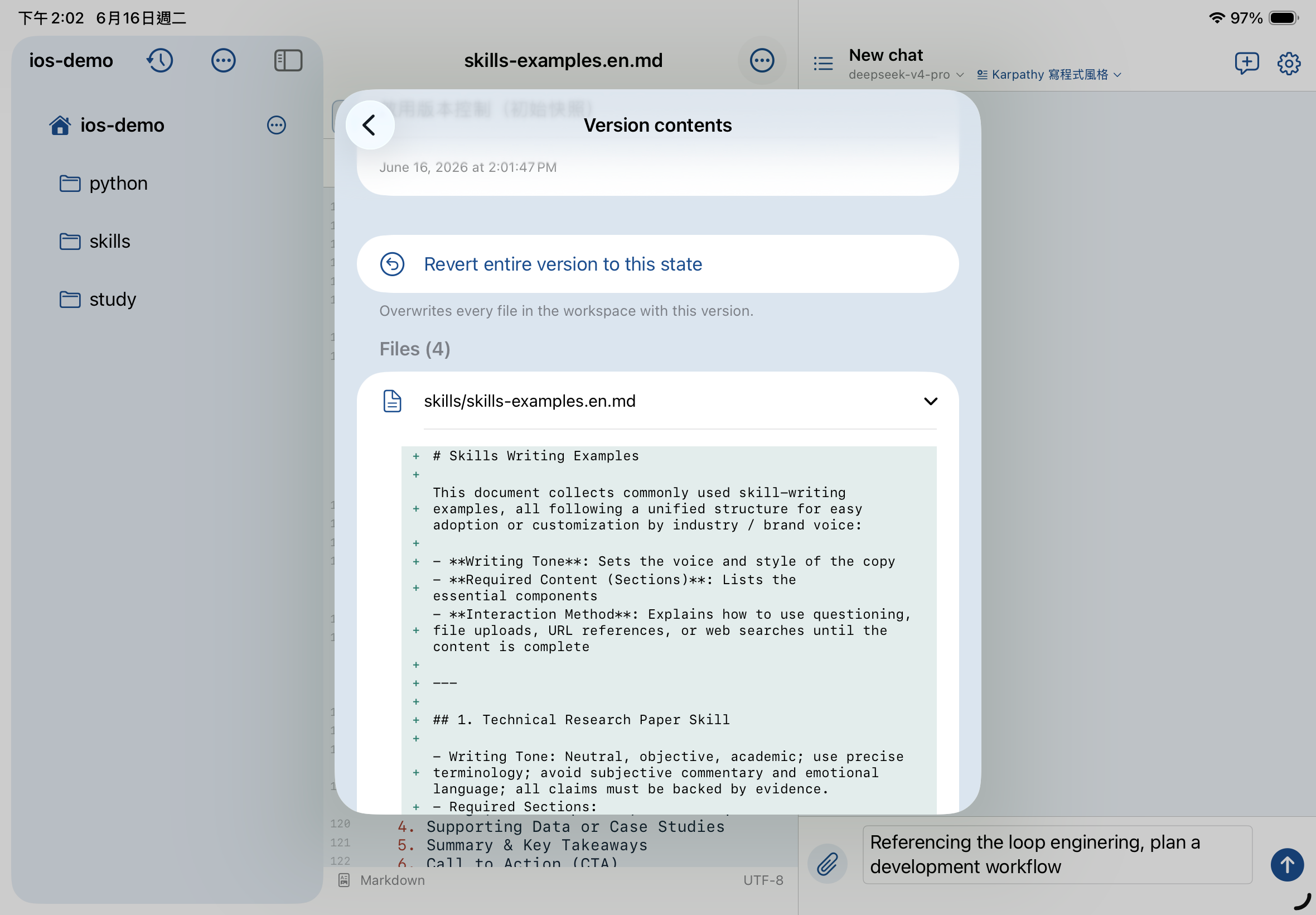
Task: Open more options beside the ios-demo home row
Action: (277, 125)
